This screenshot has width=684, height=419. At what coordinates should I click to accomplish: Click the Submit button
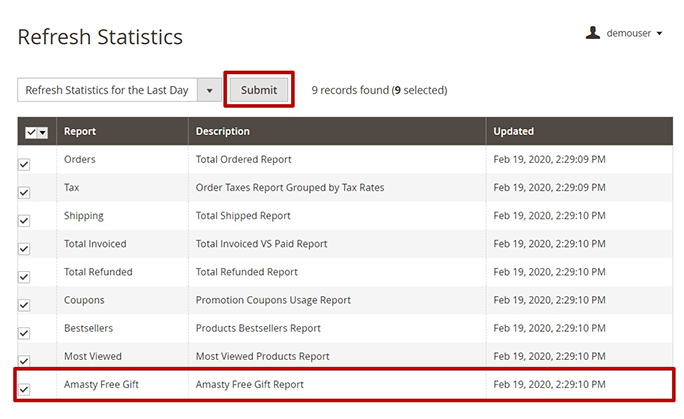(259, 90)
